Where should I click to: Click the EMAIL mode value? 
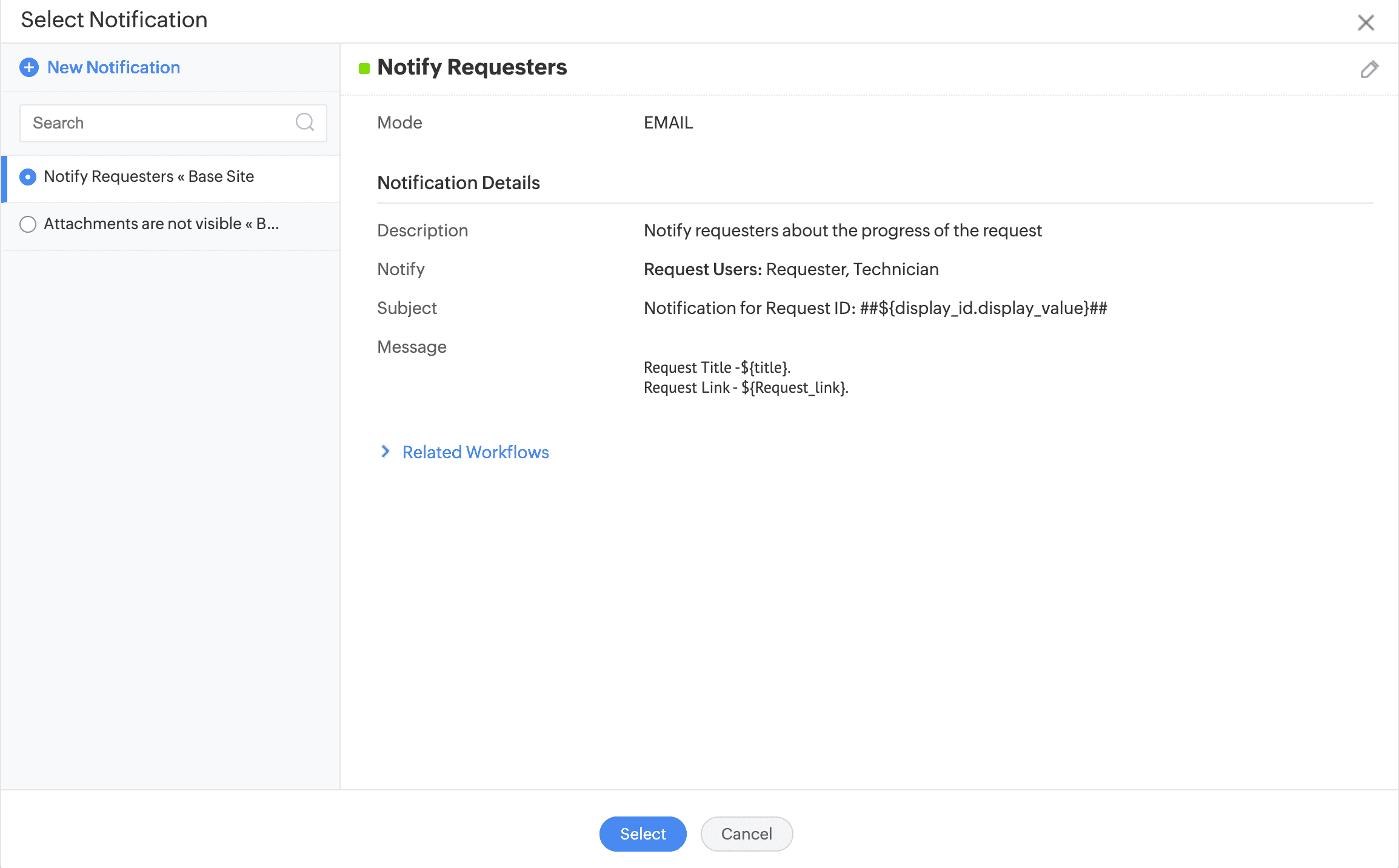click(668, 122)
